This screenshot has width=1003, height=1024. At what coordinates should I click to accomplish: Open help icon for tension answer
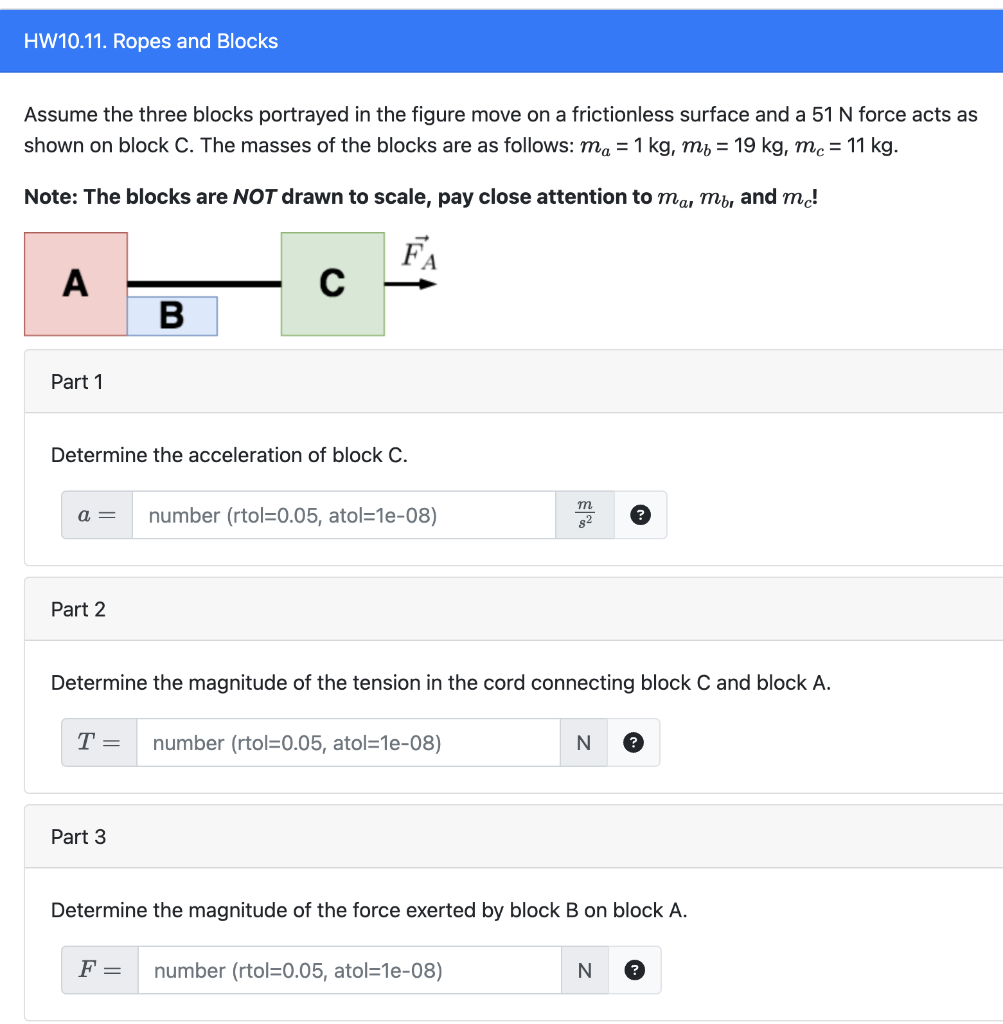(633, 743)
